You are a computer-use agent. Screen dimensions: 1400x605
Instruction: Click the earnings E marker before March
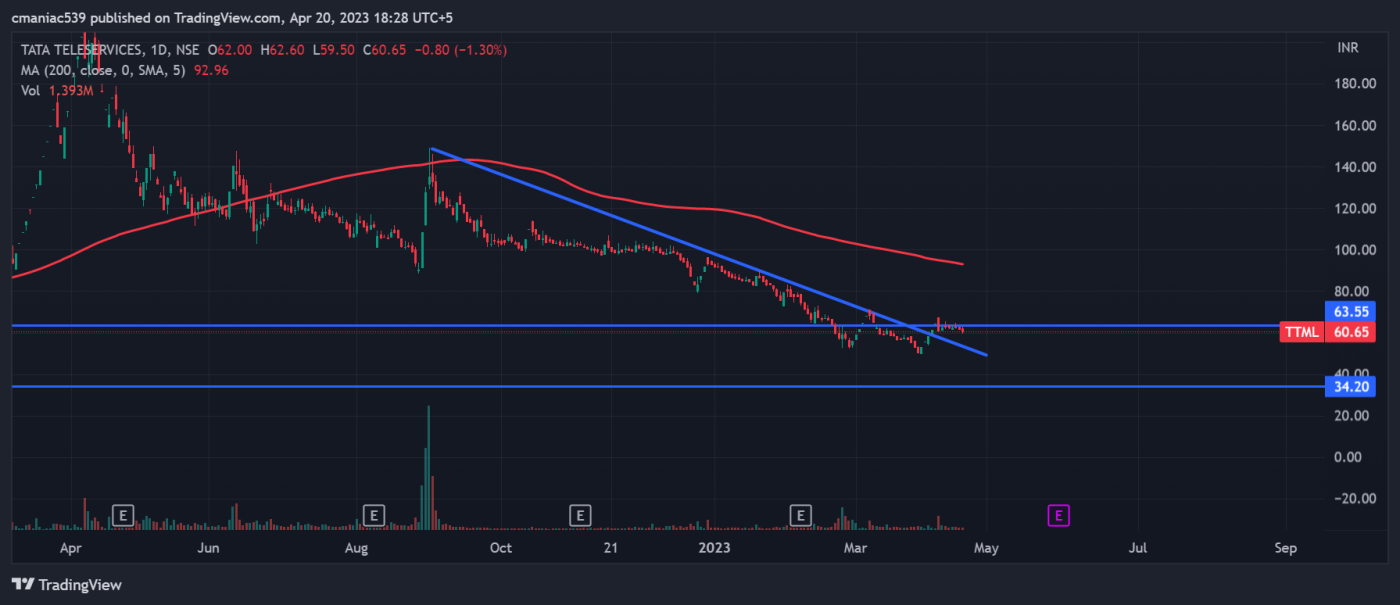click(800, 515)
